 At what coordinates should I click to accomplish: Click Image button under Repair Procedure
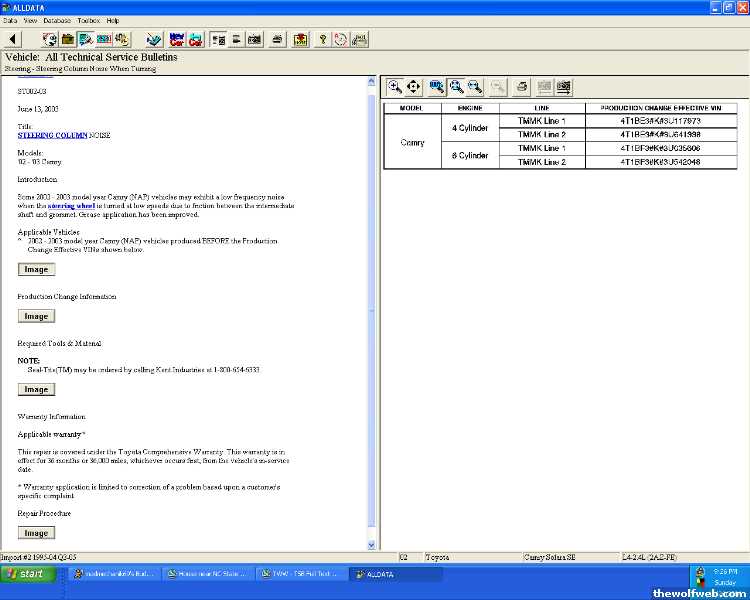[36, 533]
